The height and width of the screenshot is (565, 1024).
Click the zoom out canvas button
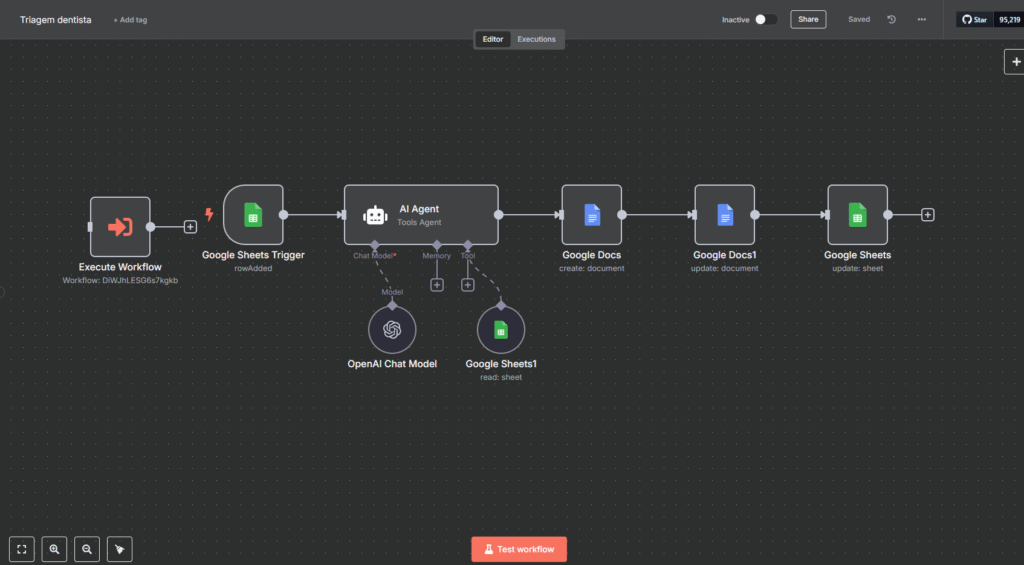(x=87, y=549)
